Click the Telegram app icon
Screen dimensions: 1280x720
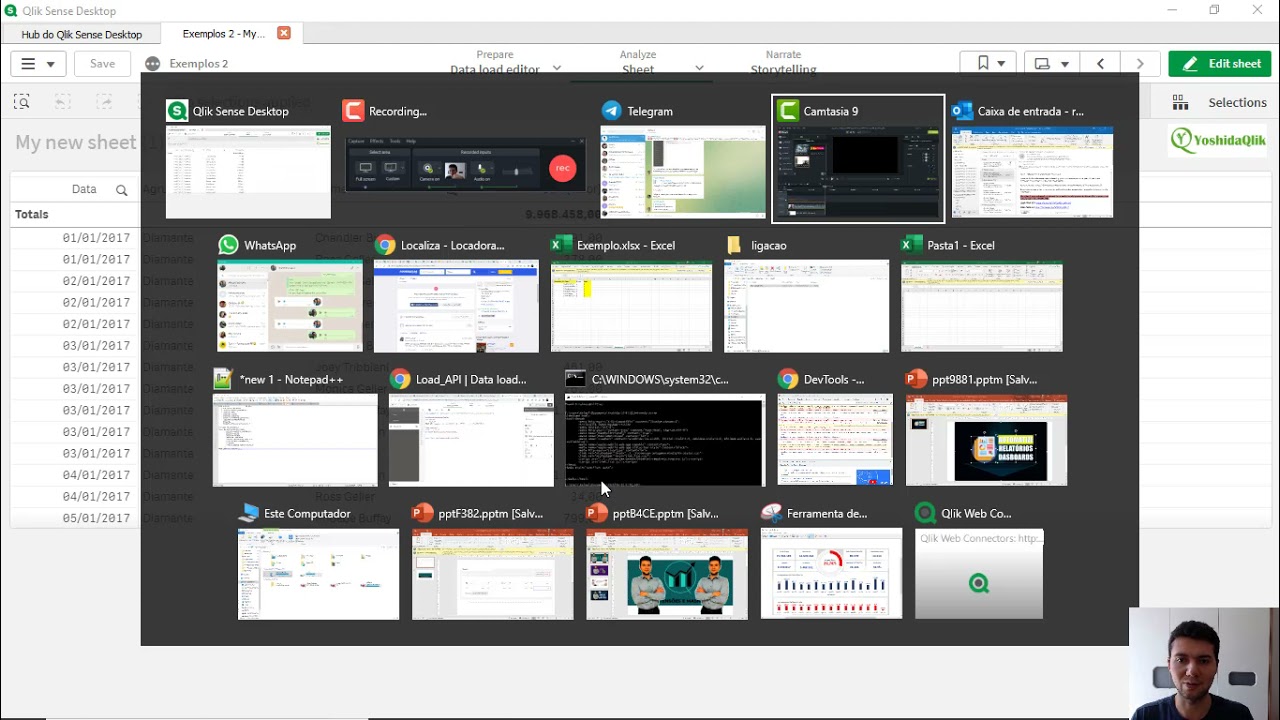612,111
